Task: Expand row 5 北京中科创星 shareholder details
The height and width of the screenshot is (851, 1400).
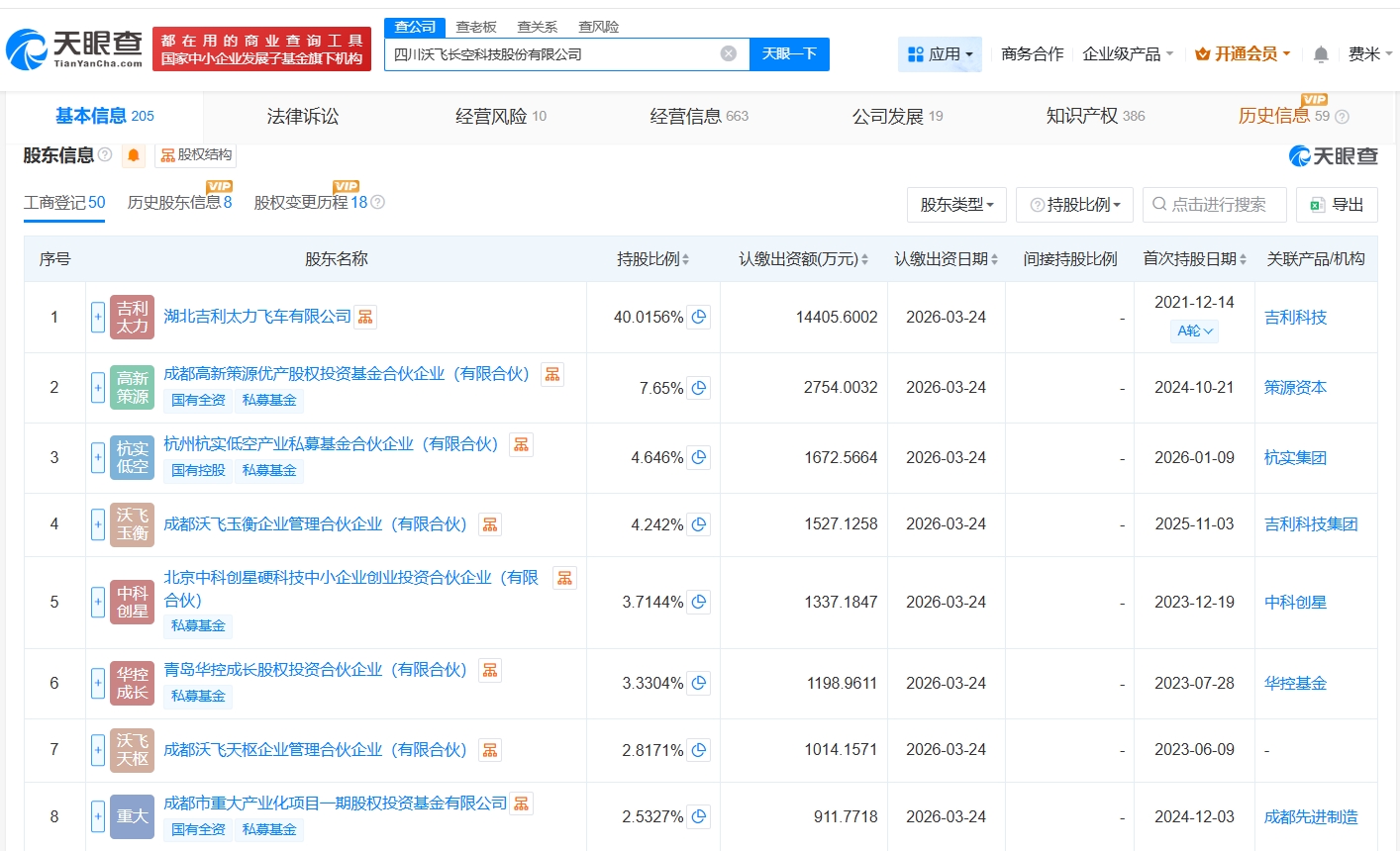Action: coord(98,603)
